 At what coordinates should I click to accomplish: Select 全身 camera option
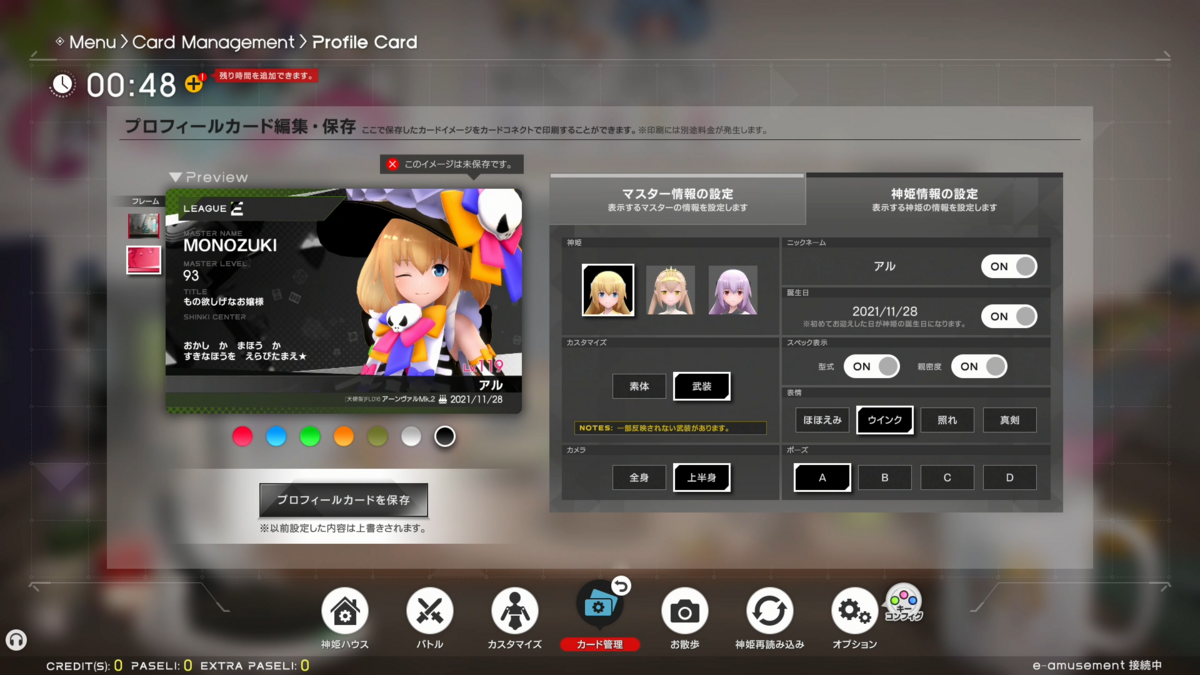pos(639,478)
